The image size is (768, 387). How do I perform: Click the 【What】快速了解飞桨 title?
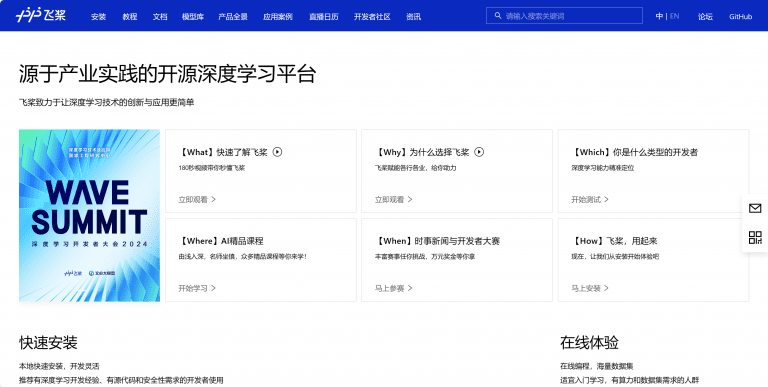coord(223,152)
